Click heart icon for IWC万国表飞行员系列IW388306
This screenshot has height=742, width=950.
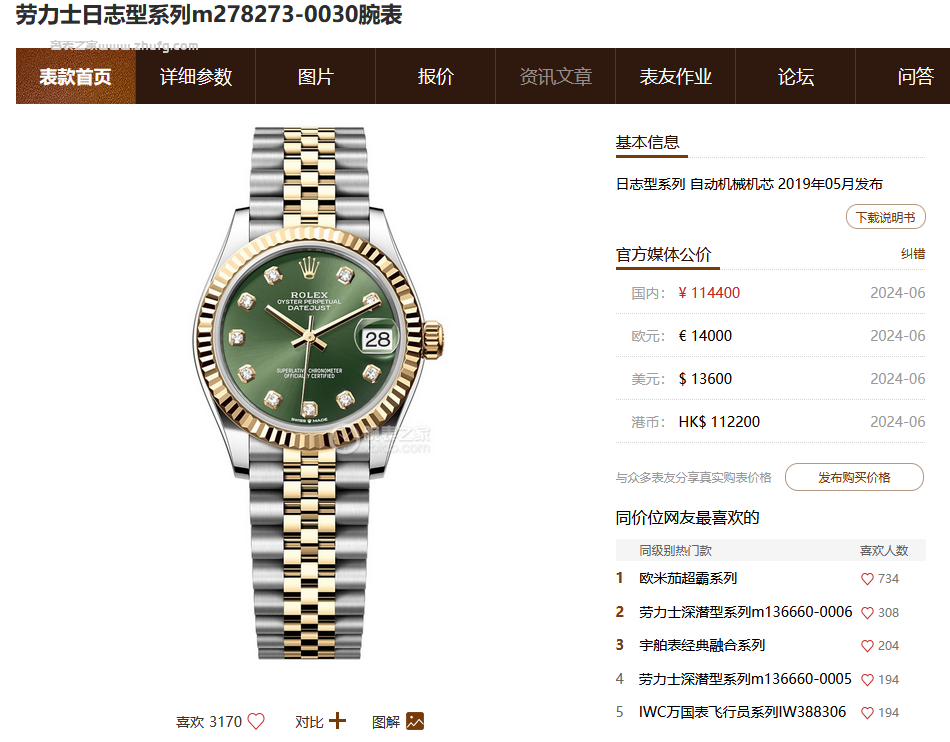click(x=867, y=713)
